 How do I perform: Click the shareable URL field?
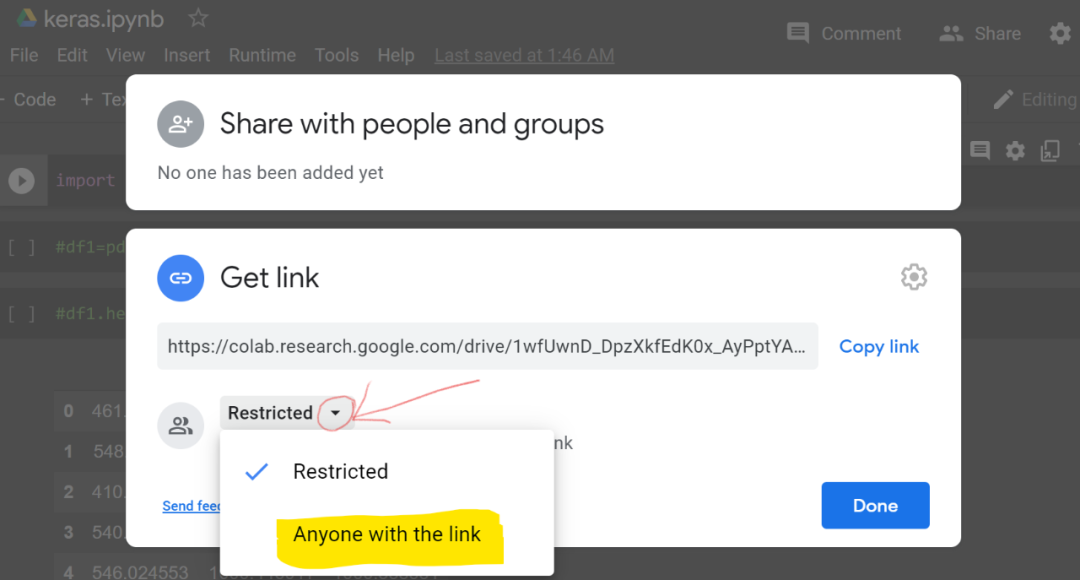coord(488,346)
